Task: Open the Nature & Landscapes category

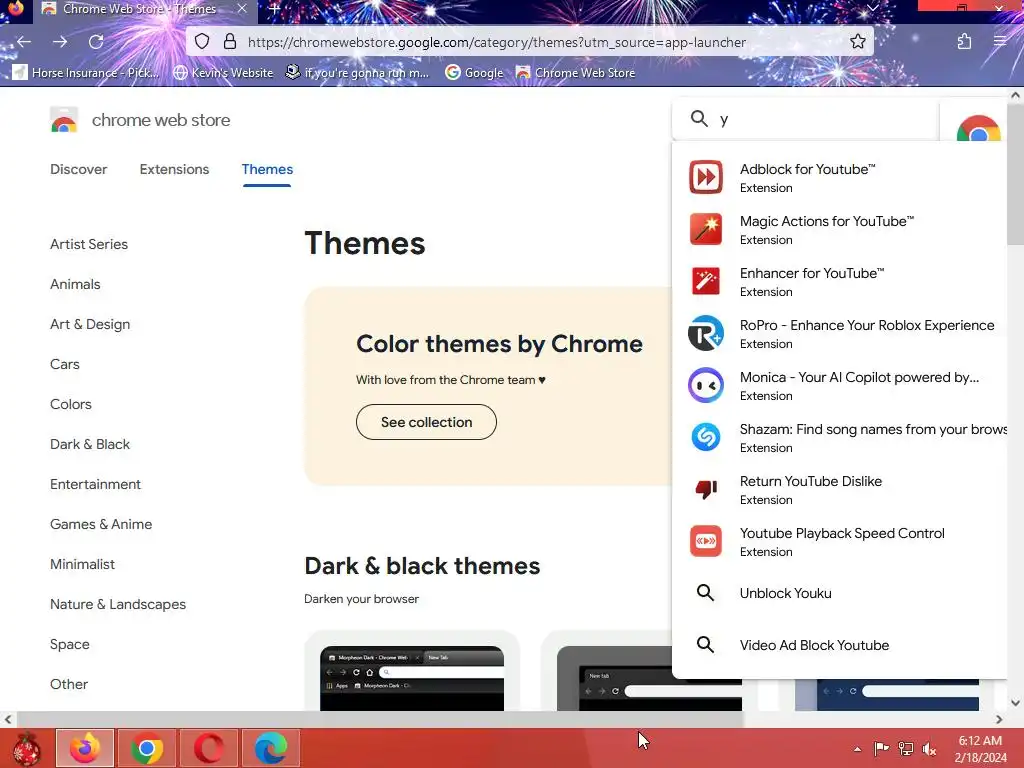Action: (x=118, y=604)
